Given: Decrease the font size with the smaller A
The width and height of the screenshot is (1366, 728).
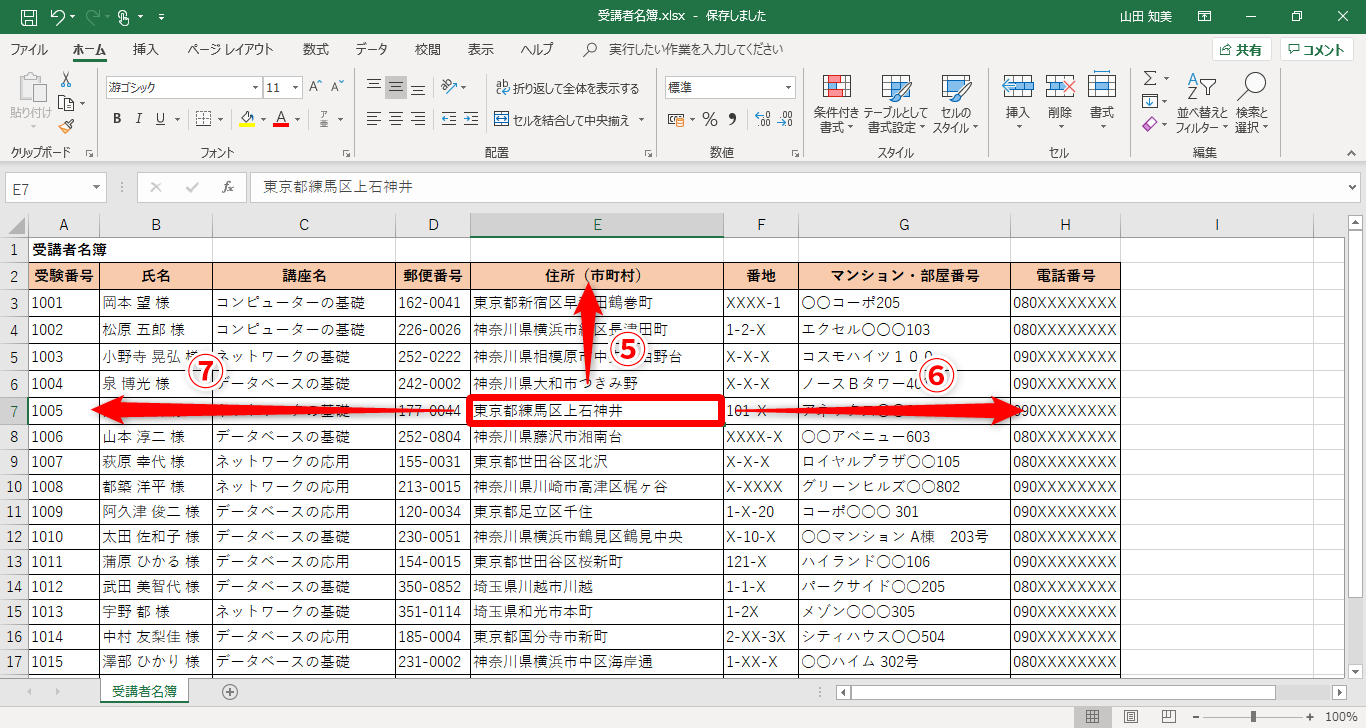Looking at the screenshot, I should click(337, 87).
